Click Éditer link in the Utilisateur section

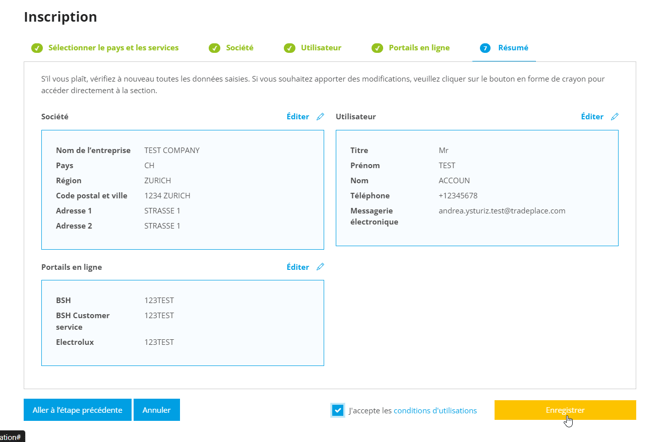(x=592, y=117)
